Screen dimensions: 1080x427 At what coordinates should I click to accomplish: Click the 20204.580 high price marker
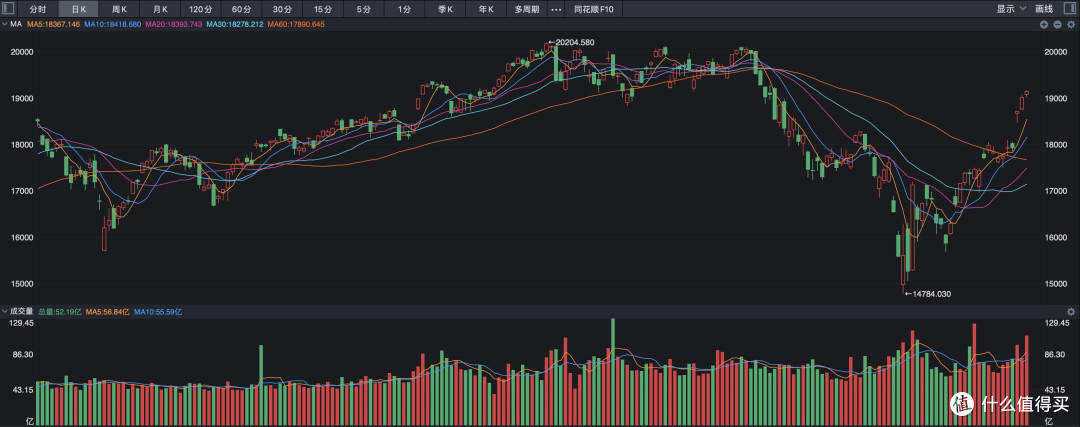click(571, 42)
